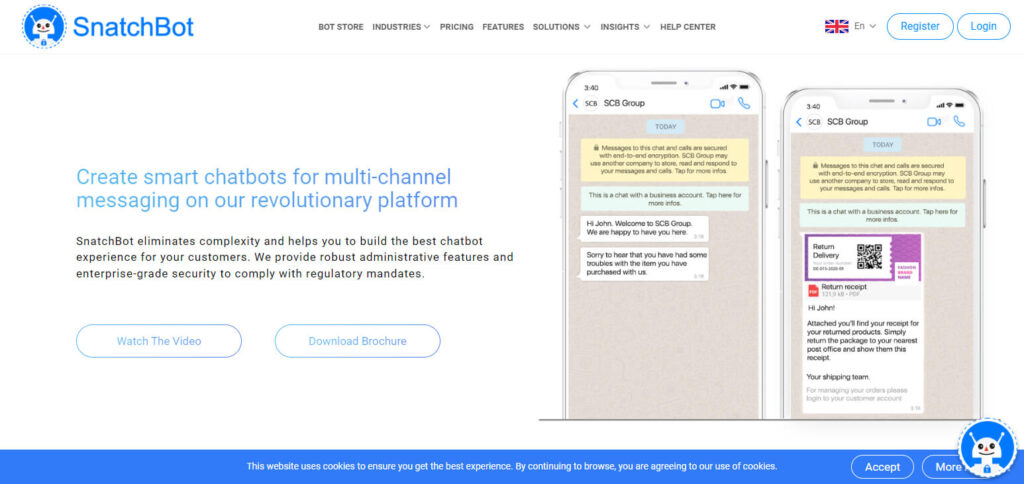Click the TODAY label on left phone

point(666,127)
